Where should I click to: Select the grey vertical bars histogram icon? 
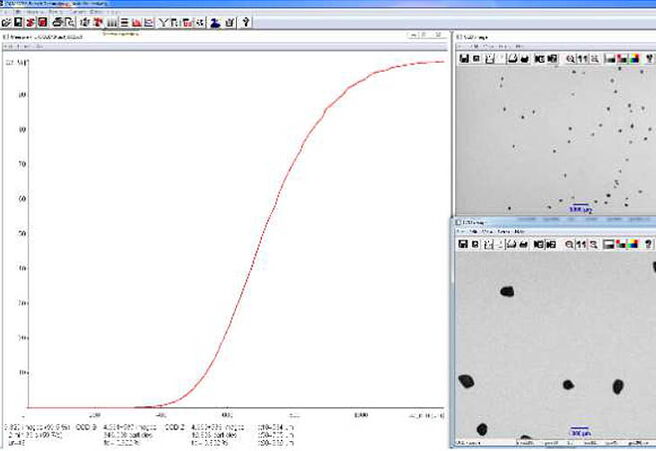tap(112, 23)
